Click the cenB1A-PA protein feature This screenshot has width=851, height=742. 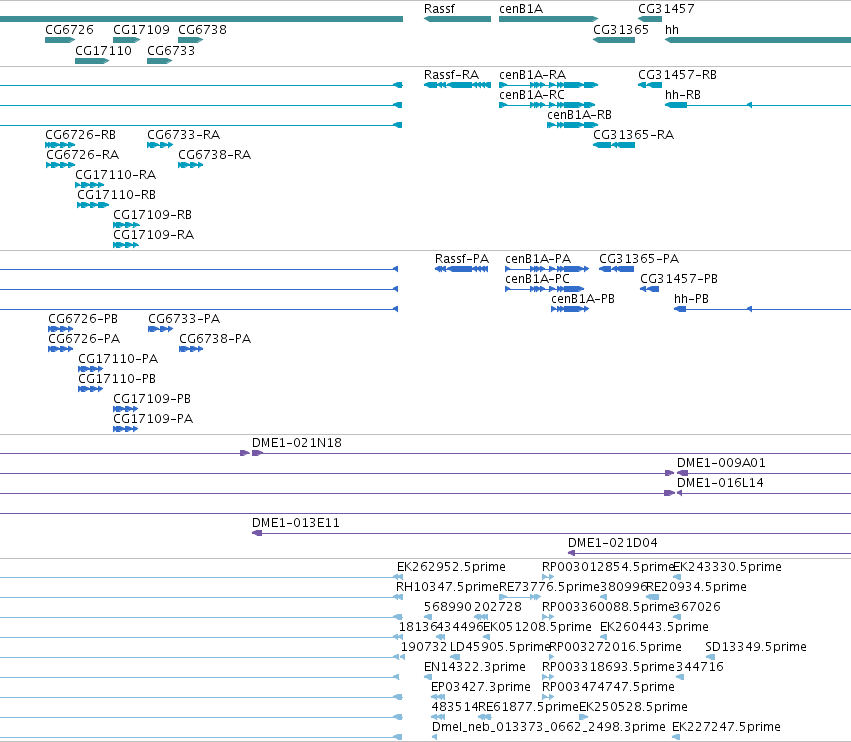[547, 269]
